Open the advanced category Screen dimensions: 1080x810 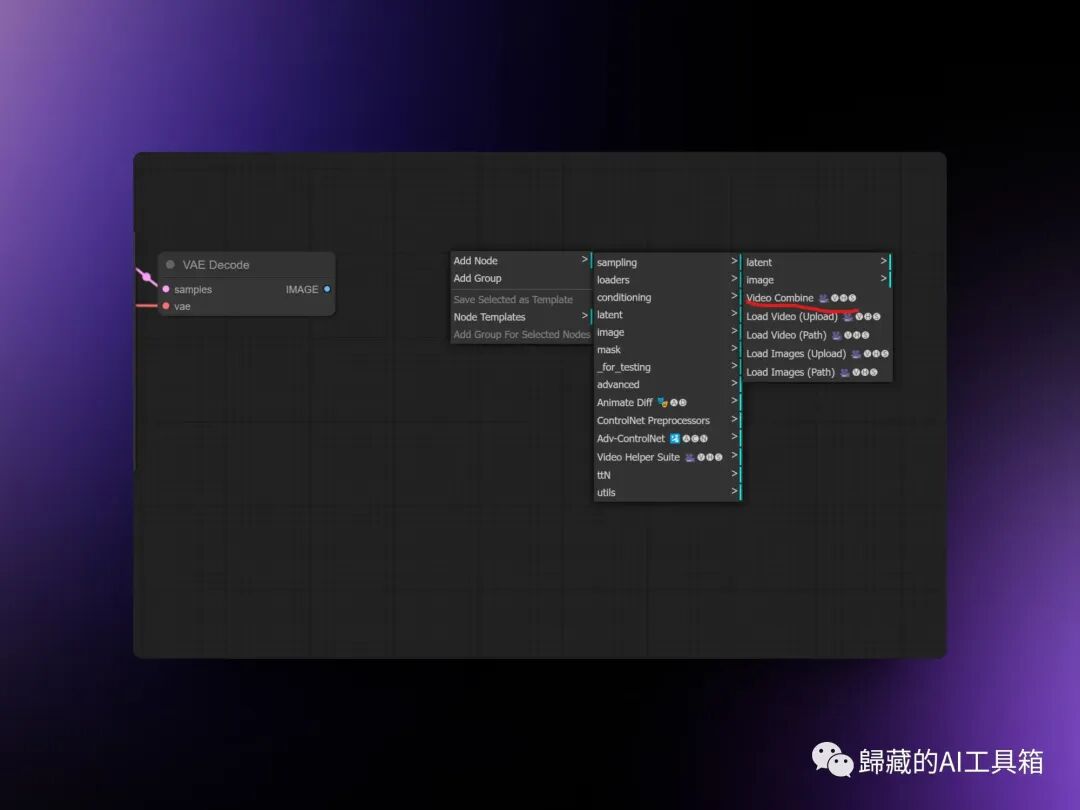(x=667, y=384)
